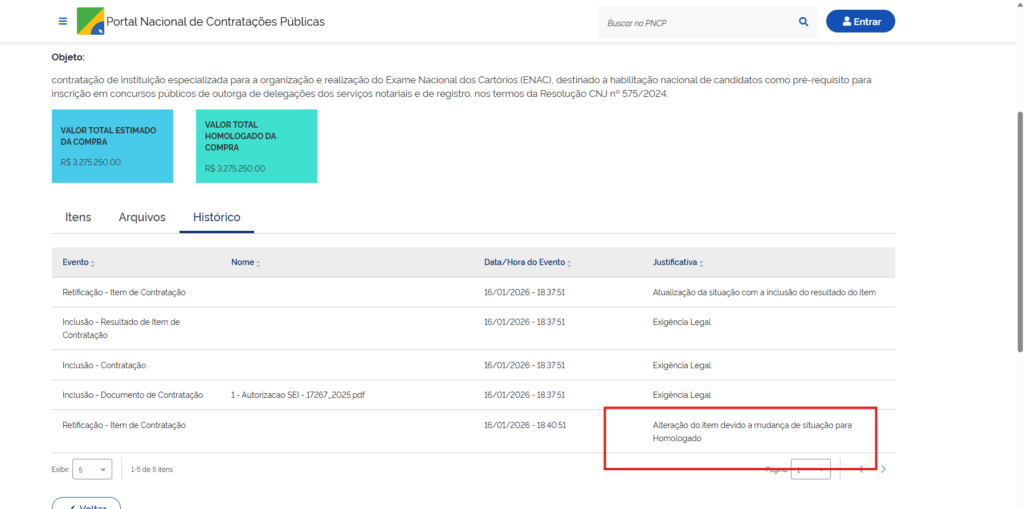Go to previous page arrow
The width and height of the screenshot is (1024, 509).
(x=860, y=469)
